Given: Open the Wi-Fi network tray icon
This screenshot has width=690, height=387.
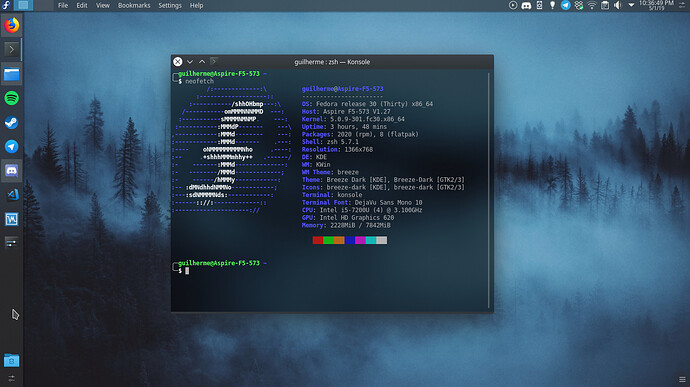Looking at the screenshot, I should (592, 5).
